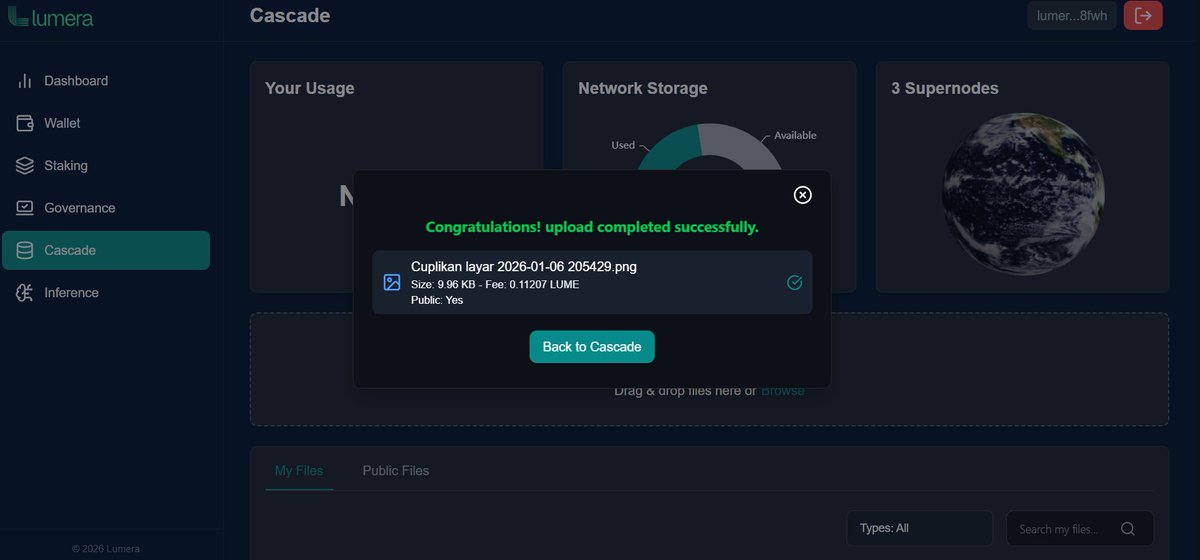
Task: Click the Public: Yes text
Action: click(x=437, y=300)
